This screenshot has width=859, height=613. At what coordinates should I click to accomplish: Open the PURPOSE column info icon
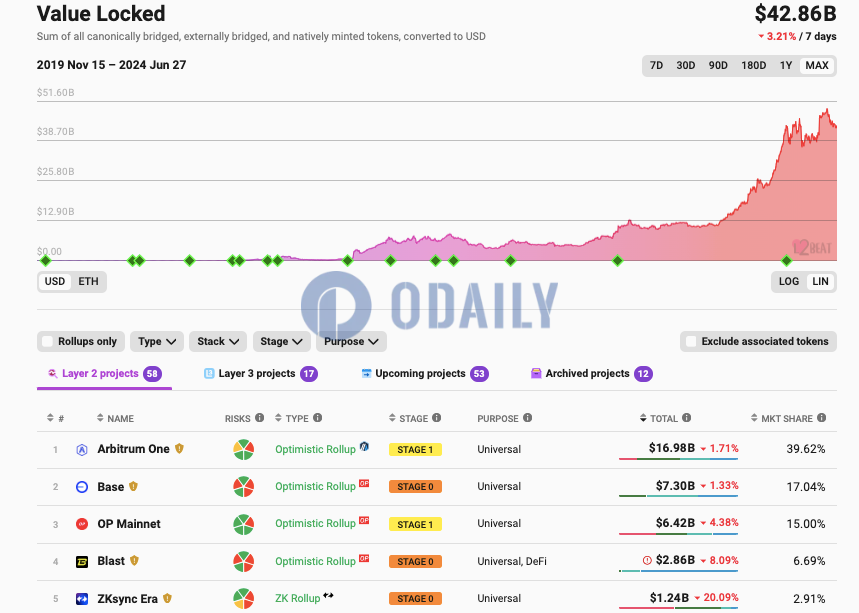point(528,418)
